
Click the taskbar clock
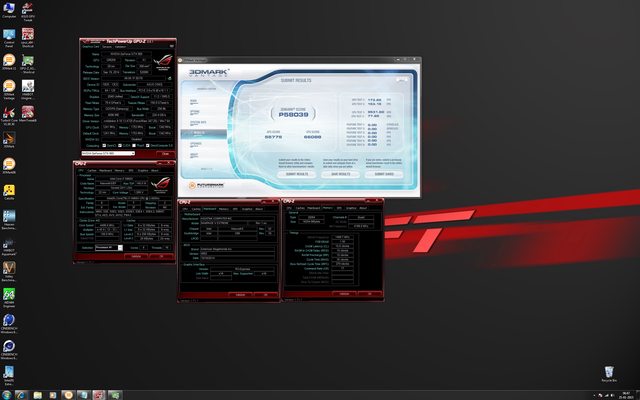[x=626, y=395]
